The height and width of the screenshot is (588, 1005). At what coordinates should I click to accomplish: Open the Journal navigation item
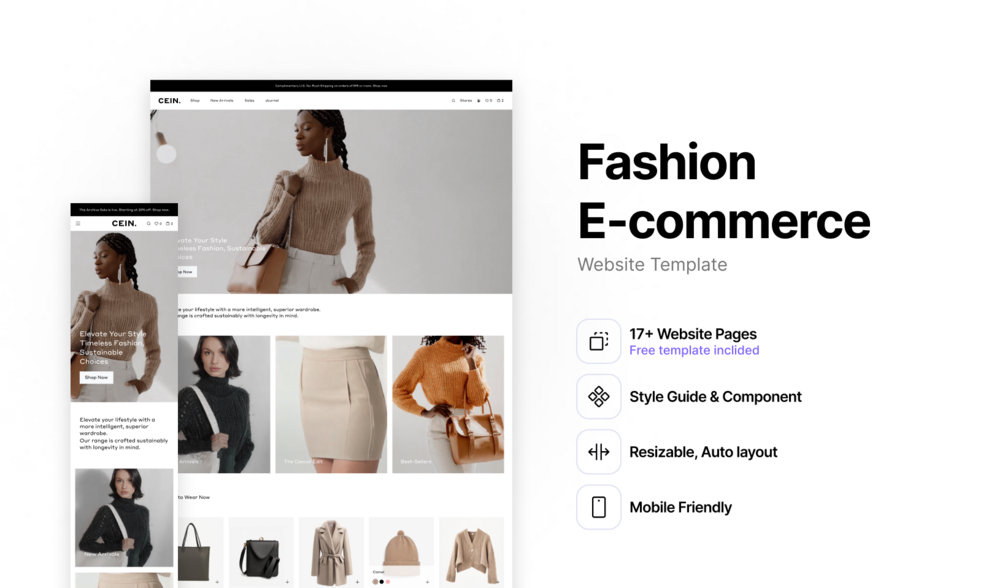[x=272, y=101]
